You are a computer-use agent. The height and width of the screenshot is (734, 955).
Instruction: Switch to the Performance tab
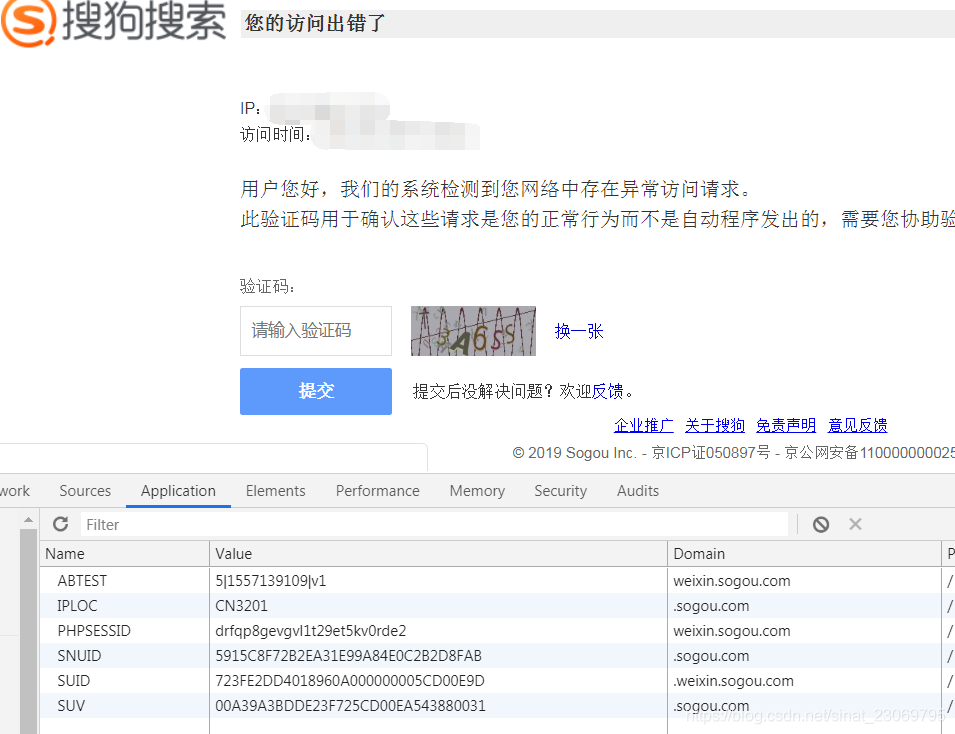coord(378,491)
